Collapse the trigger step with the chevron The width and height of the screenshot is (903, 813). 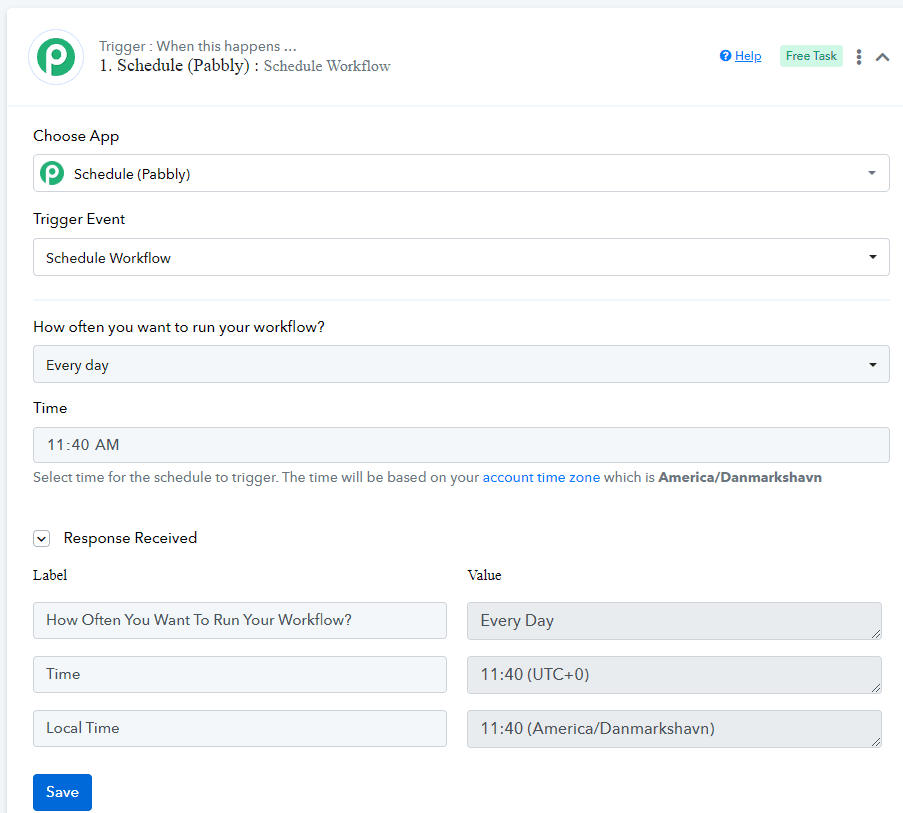pyautogui.click(x=882, y=57)
